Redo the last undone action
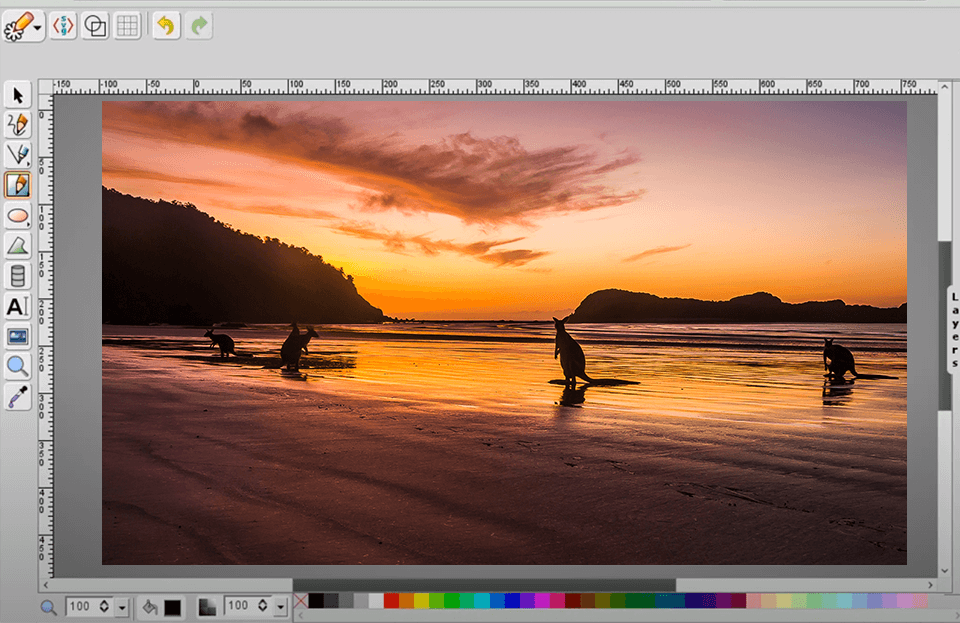 pos(199,27)
